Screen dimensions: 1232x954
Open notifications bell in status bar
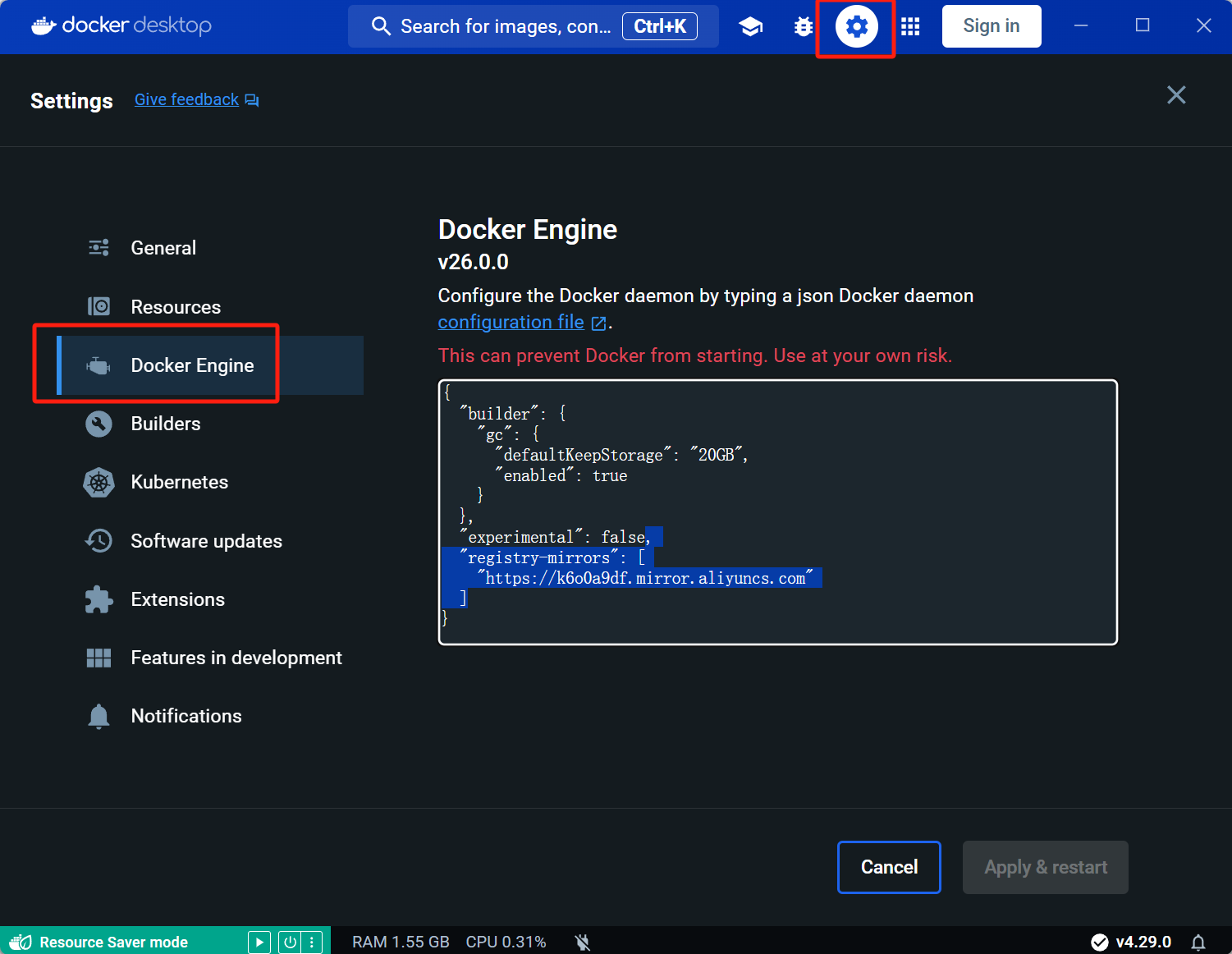(x=1198, y=943)
